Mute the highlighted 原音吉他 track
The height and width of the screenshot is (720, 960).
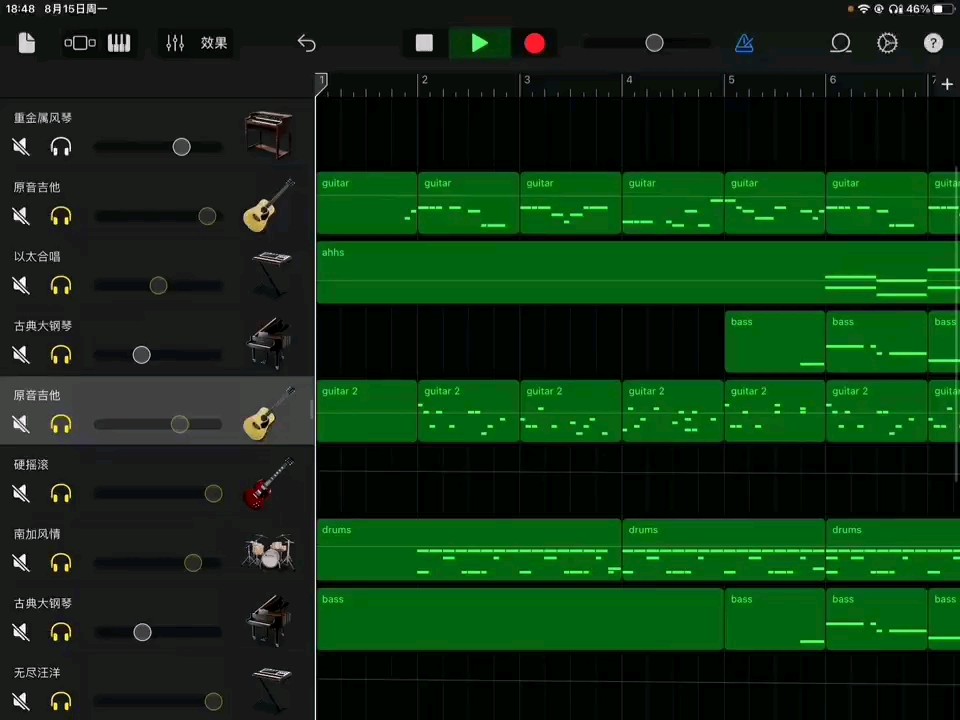21,424
